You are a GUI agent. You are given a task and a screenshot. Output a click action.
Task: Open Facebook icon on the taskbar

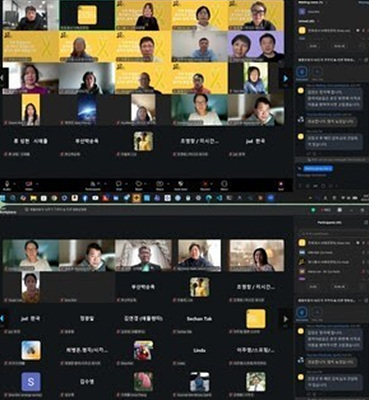point(85,198)
